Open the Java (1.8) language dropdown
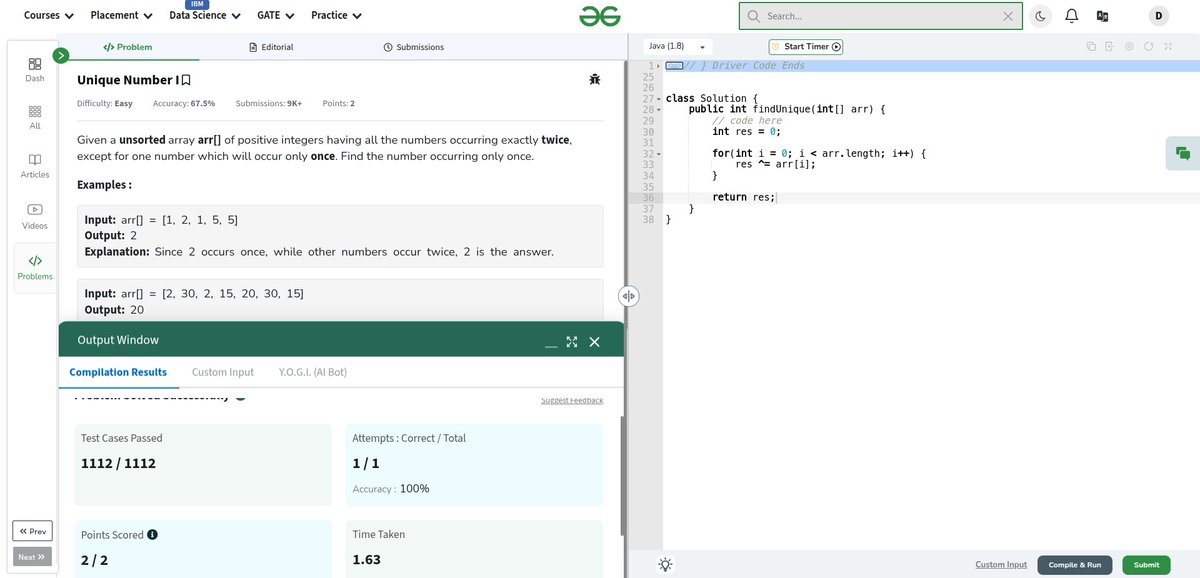1200x578 pixels. click(678, 46)
